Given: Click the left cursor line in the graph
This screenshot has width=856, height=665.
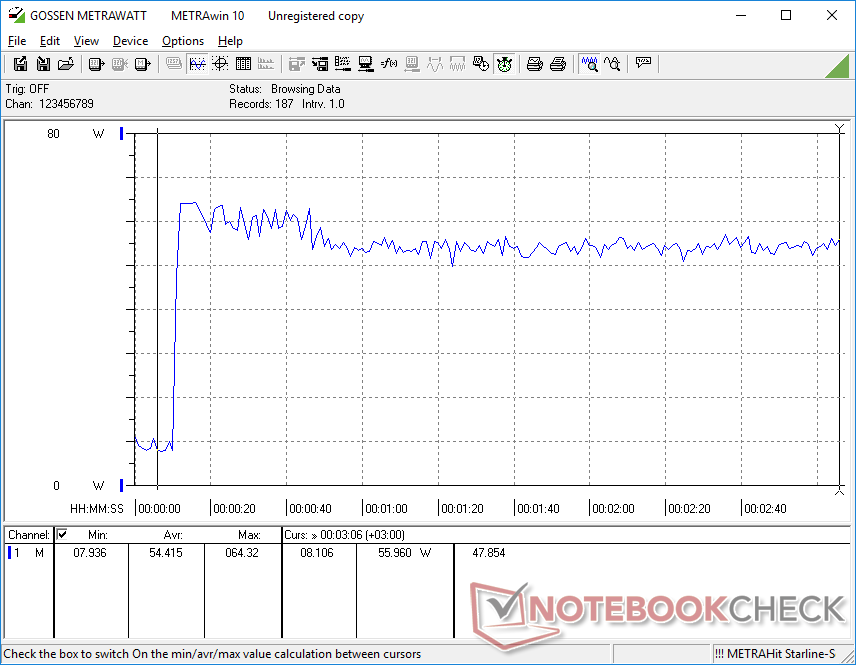Looking at the screenshot, I should click(158, 308).
